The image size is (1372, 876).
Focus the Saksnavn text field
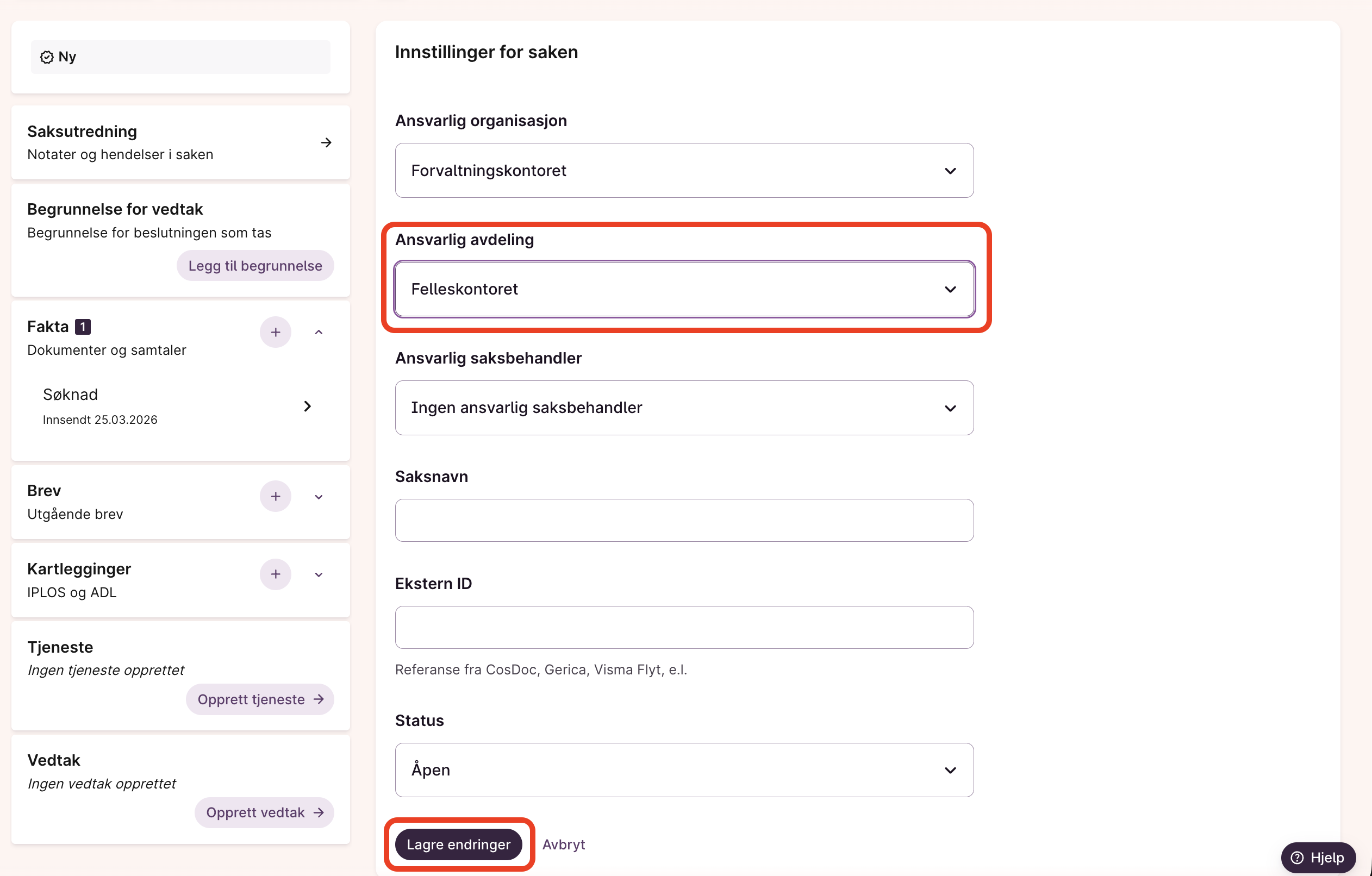click(x=684, y=521)
